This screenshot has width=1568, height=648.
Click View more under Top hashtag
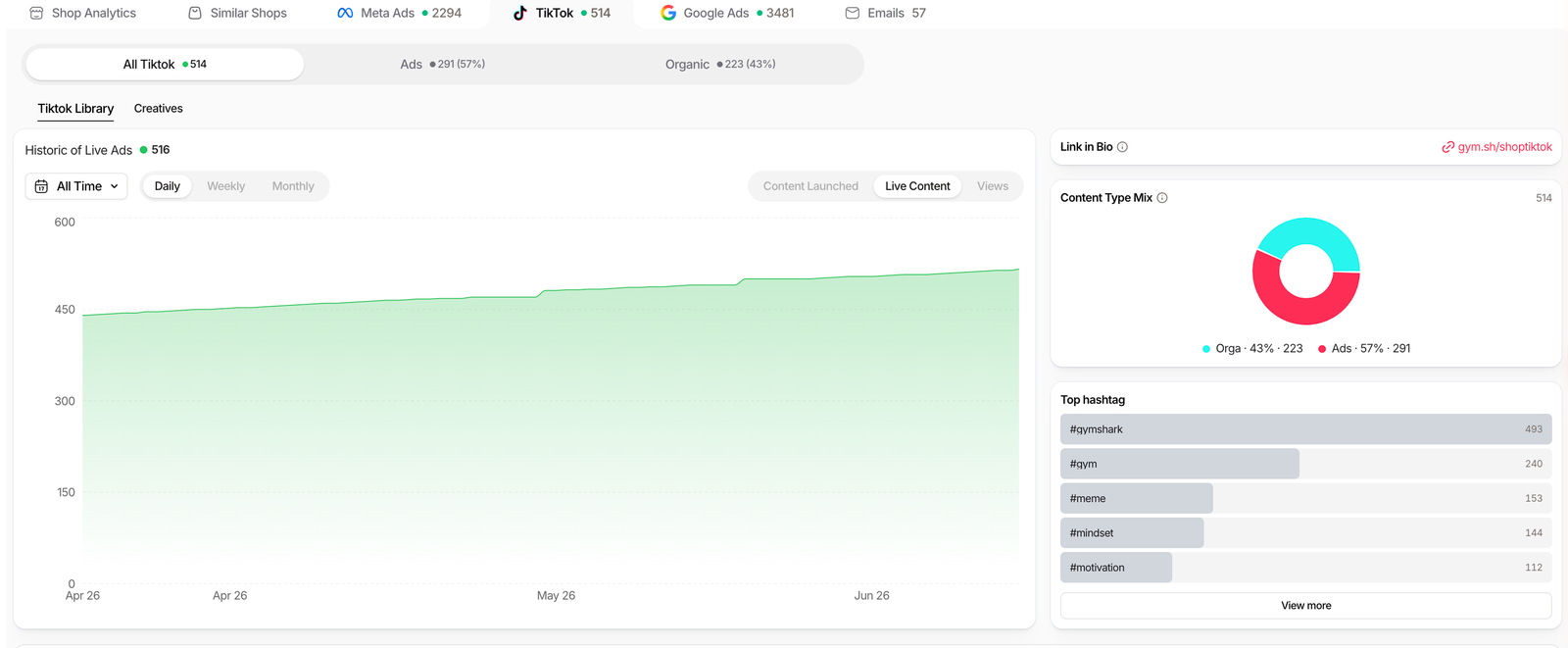pyautogui.click(x=1305, y=606)
